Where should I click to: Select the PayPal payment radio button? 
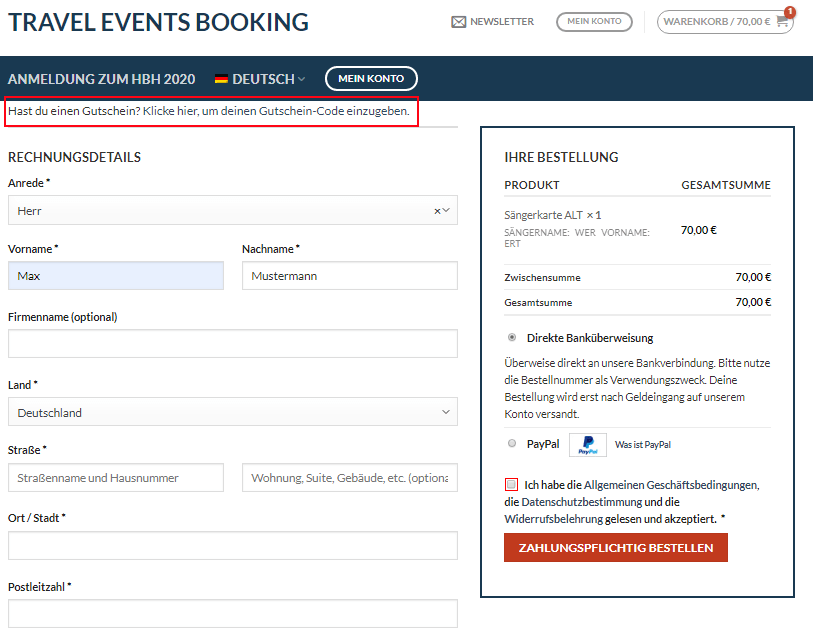tap(512, 443)
